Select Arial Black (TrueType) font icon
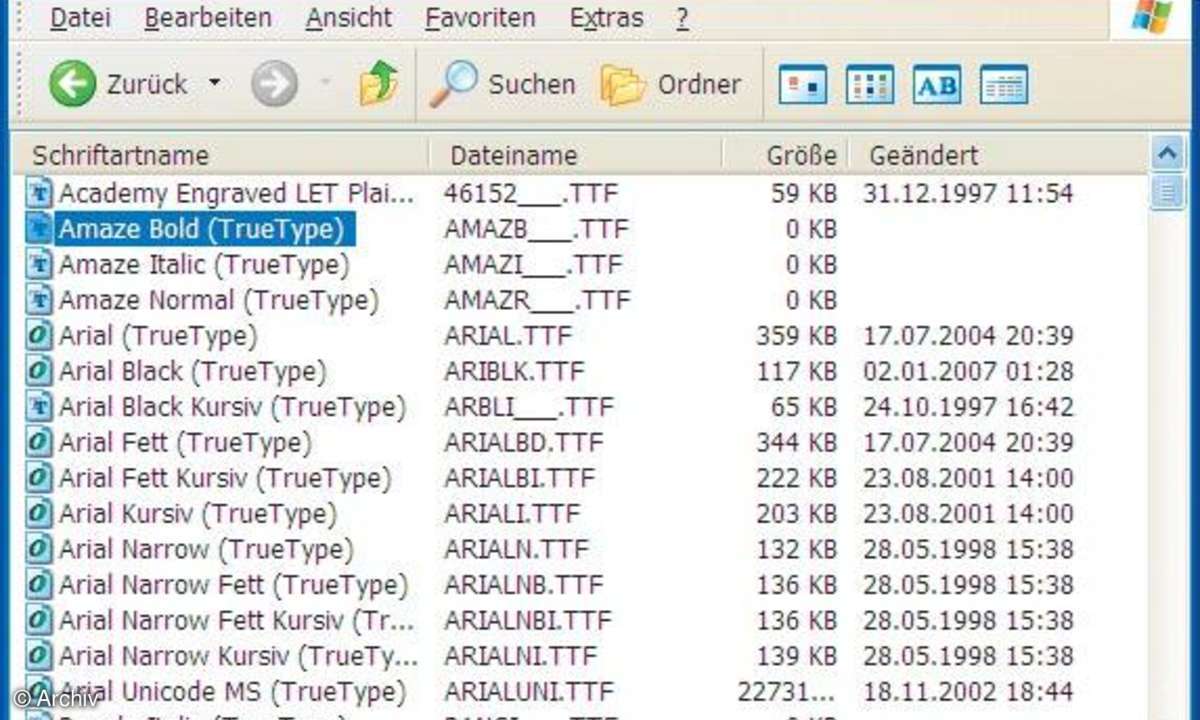1200x720 pixels. [39, 372]
